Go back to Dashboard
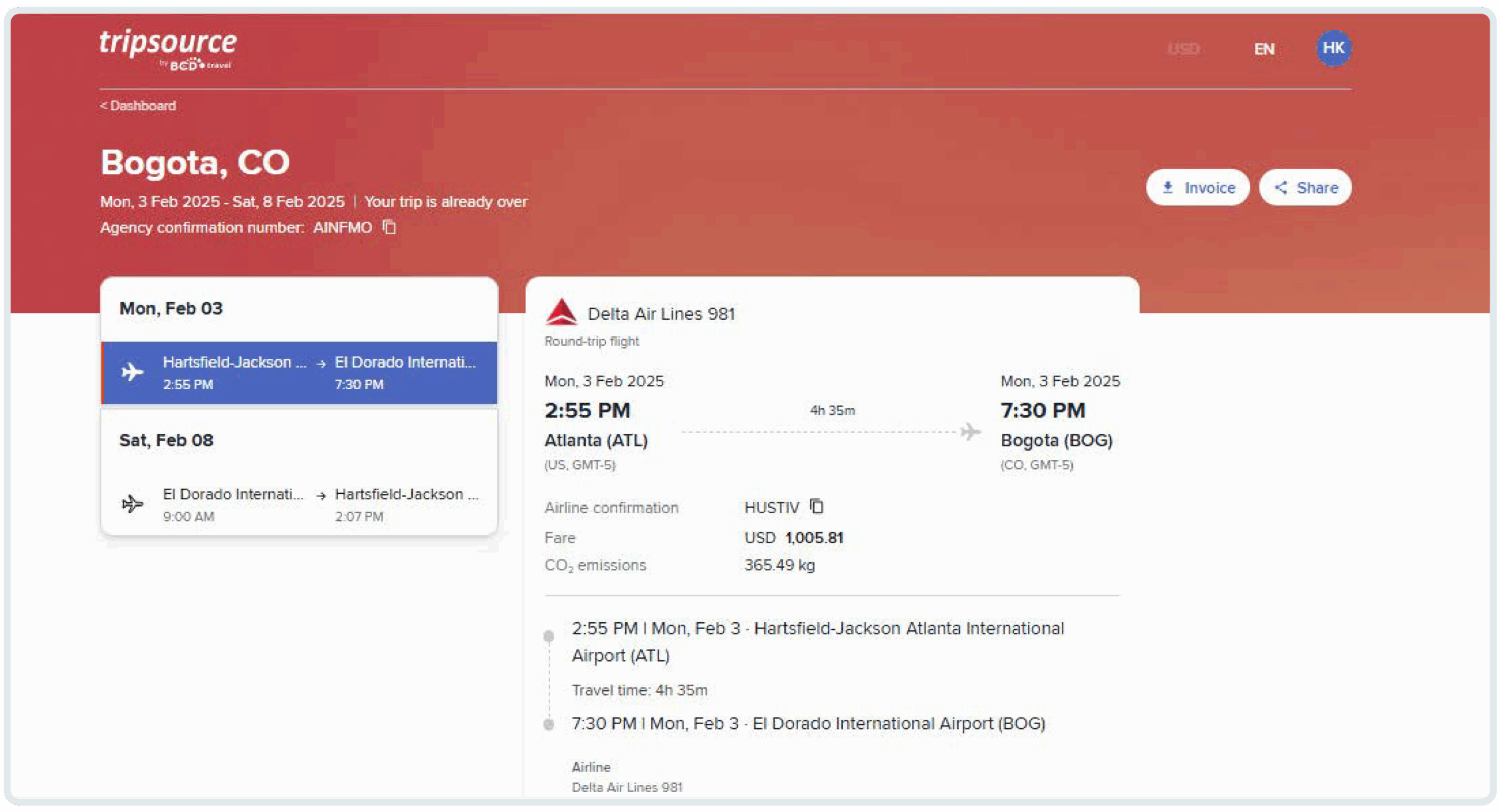 pyautogui.click(x=138, y=105)
